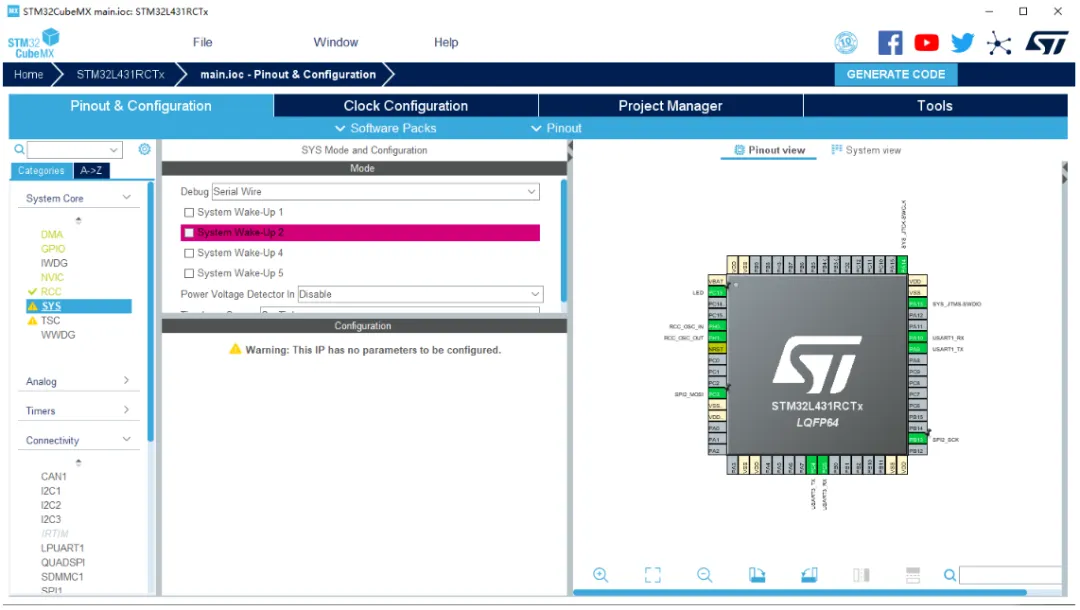Rotate chip counter-clockwise icon
The width and height of the screenshot is (1080, 610).
click(809, 575)
